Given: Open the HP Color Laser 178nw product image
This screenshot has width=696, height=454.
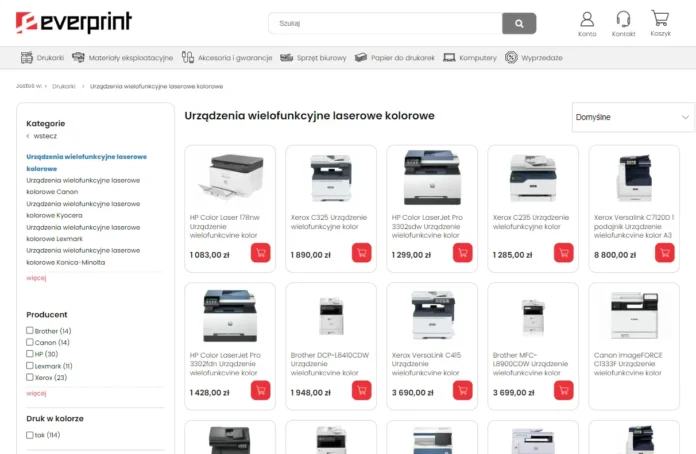Looking at the screenshot, I should (230, 178).
